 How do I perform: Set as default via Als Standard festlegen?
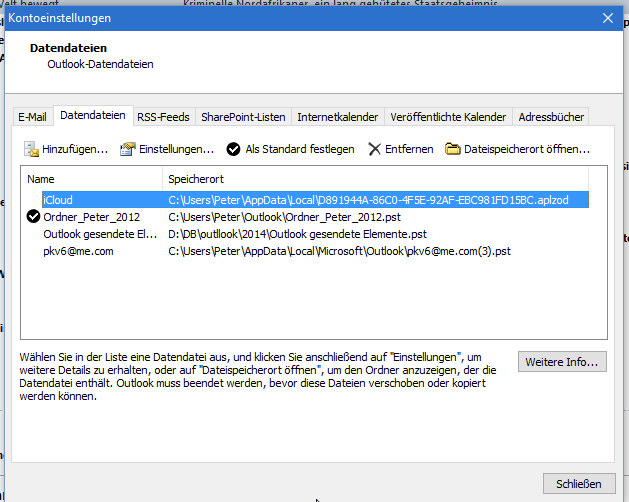(x=290, y=149)
